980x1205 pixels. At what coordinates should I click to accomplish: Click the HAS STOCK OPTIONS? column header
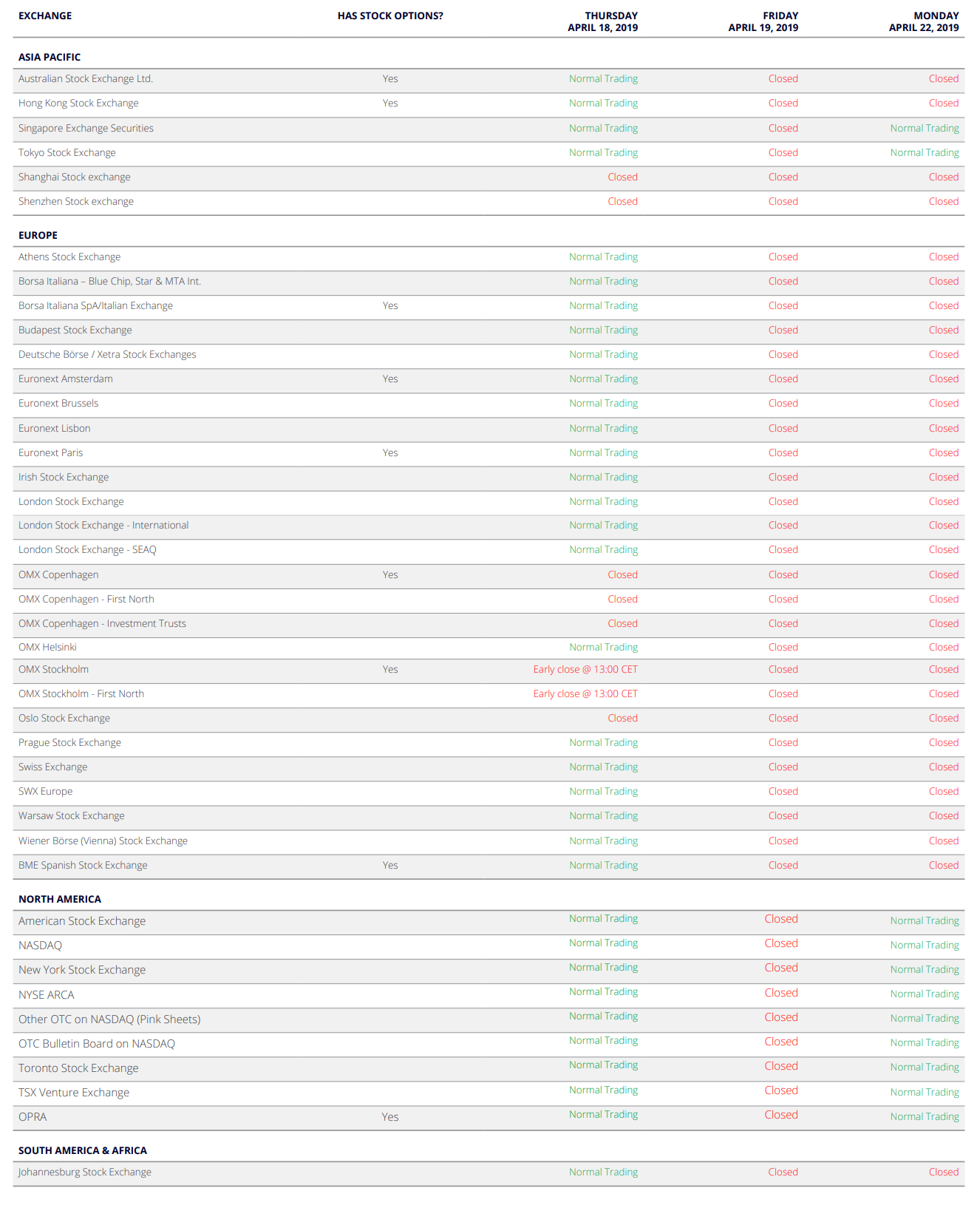pyautogui.click(x=390, y=16)
